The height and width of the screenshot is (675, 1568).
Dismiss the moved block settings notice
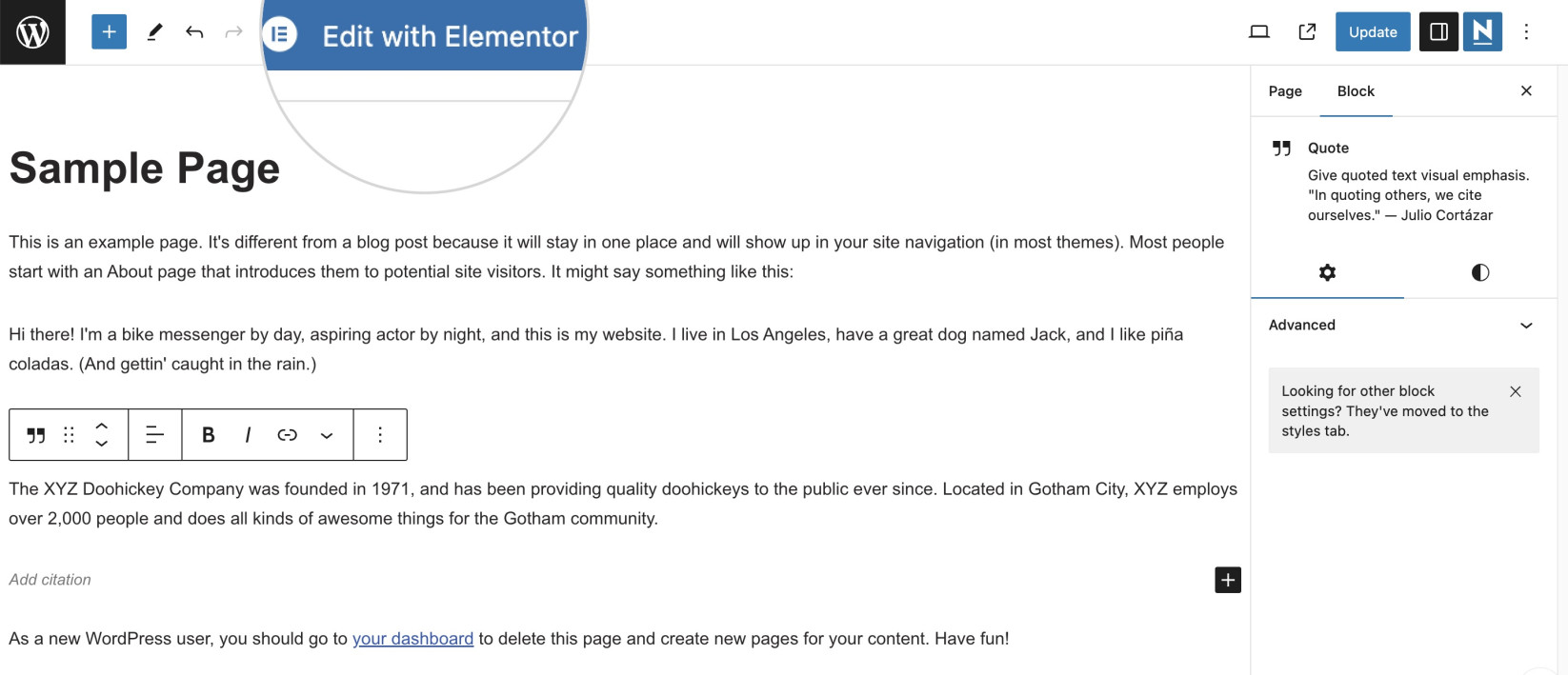pyautogui.click(x=1516, y=391)
